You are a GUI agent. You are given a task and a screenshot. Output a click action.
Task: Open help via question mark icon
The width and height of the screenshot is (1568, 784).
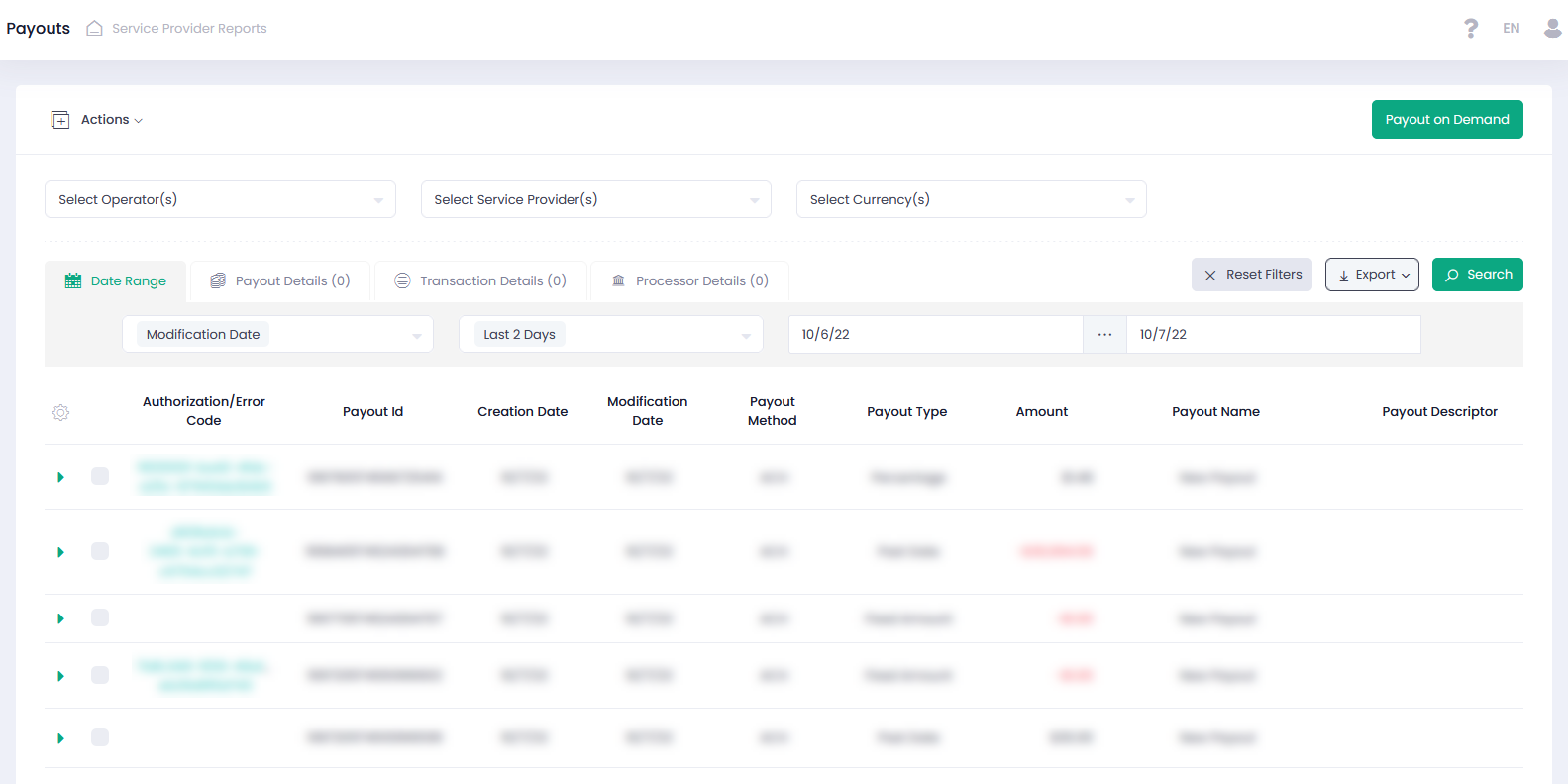(1471, 28)
